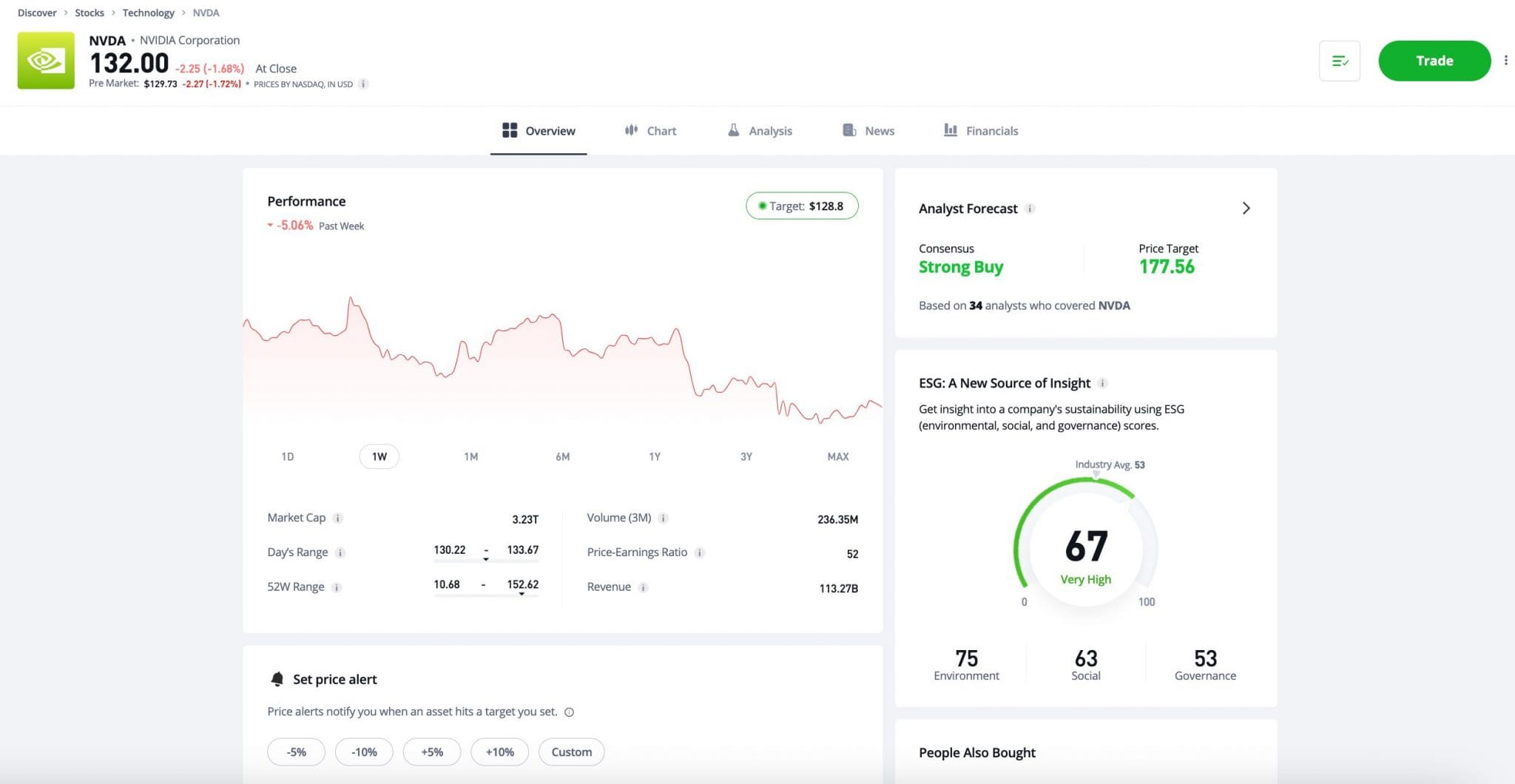This screenshot has width=1515, height=784.
Task: Set a +5% price alert
Action: 432,751
